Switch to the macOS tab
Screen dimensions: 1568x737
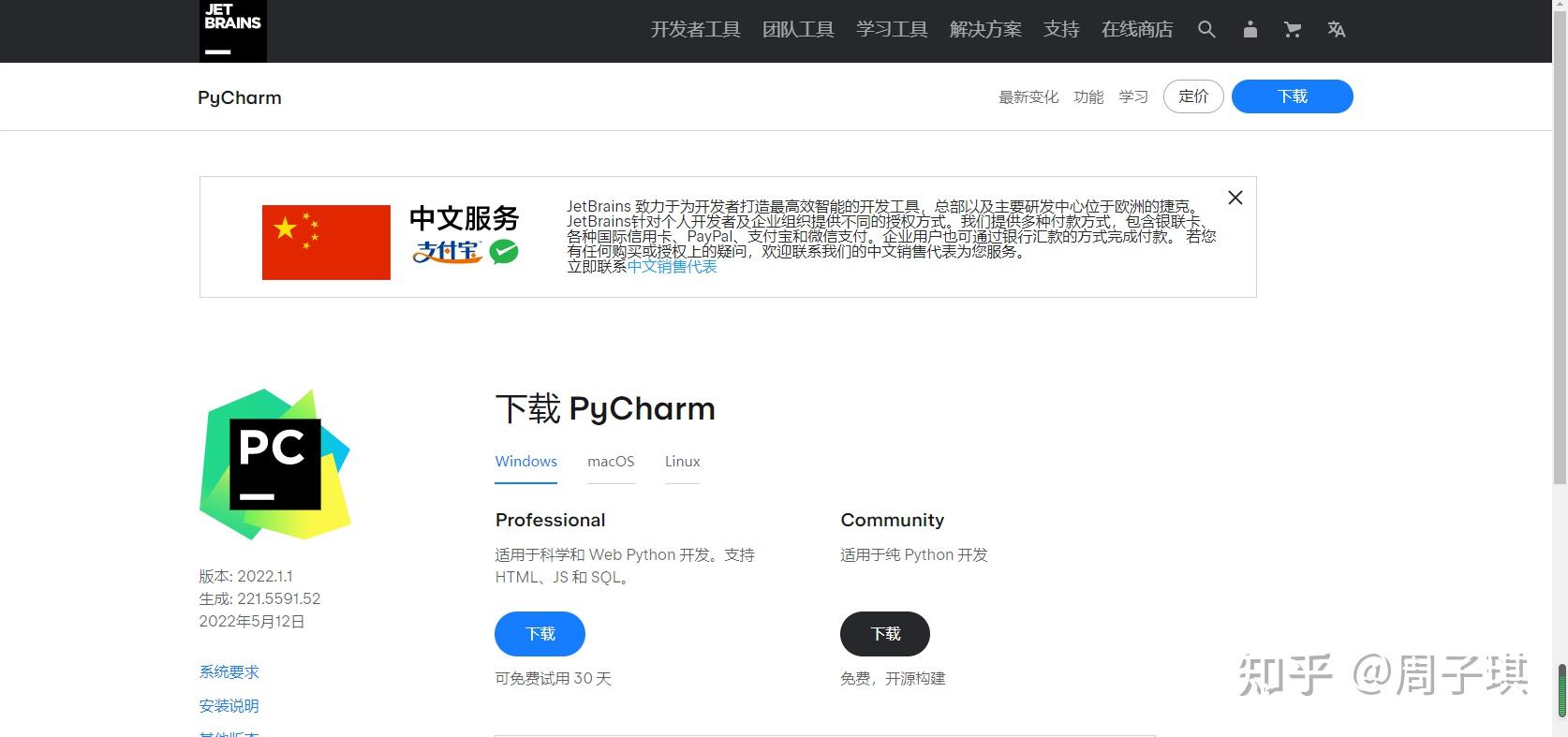pos(611,462)
